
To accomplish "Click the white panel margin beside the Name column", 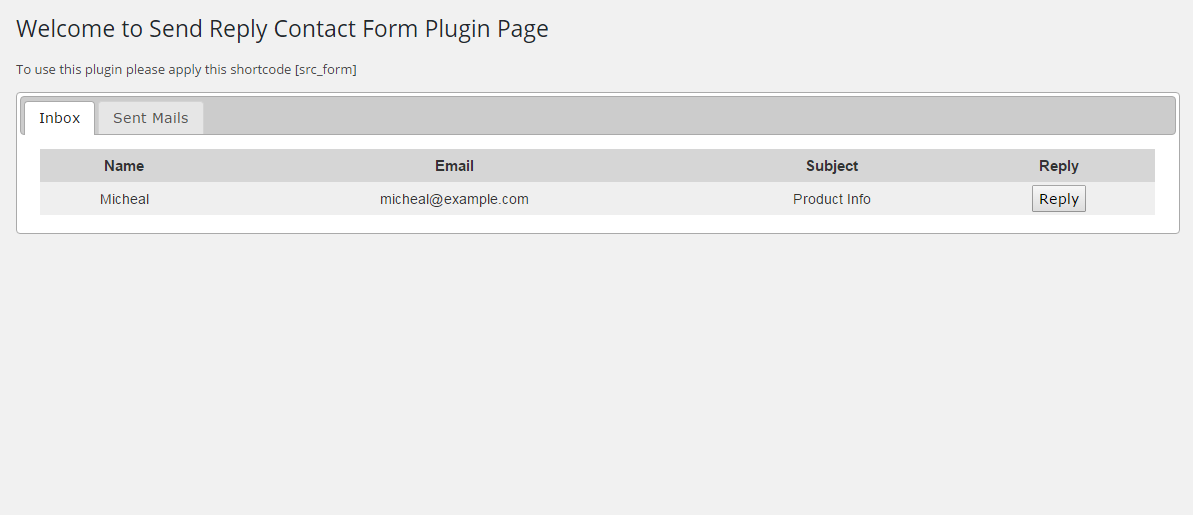I will point(29,183).
